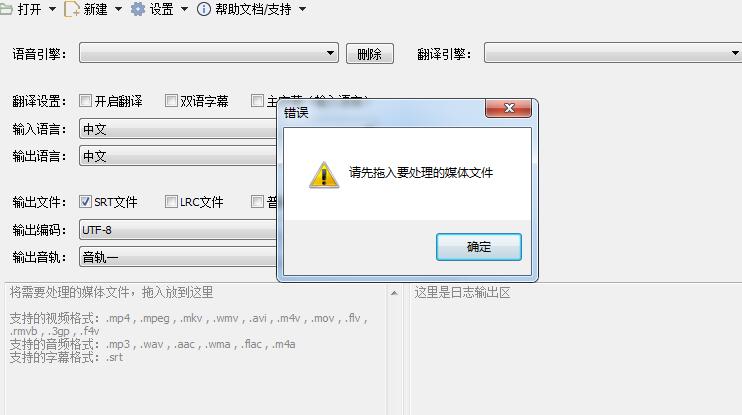Click the help info circle icon
742x415 pixels.
(203, 9)
